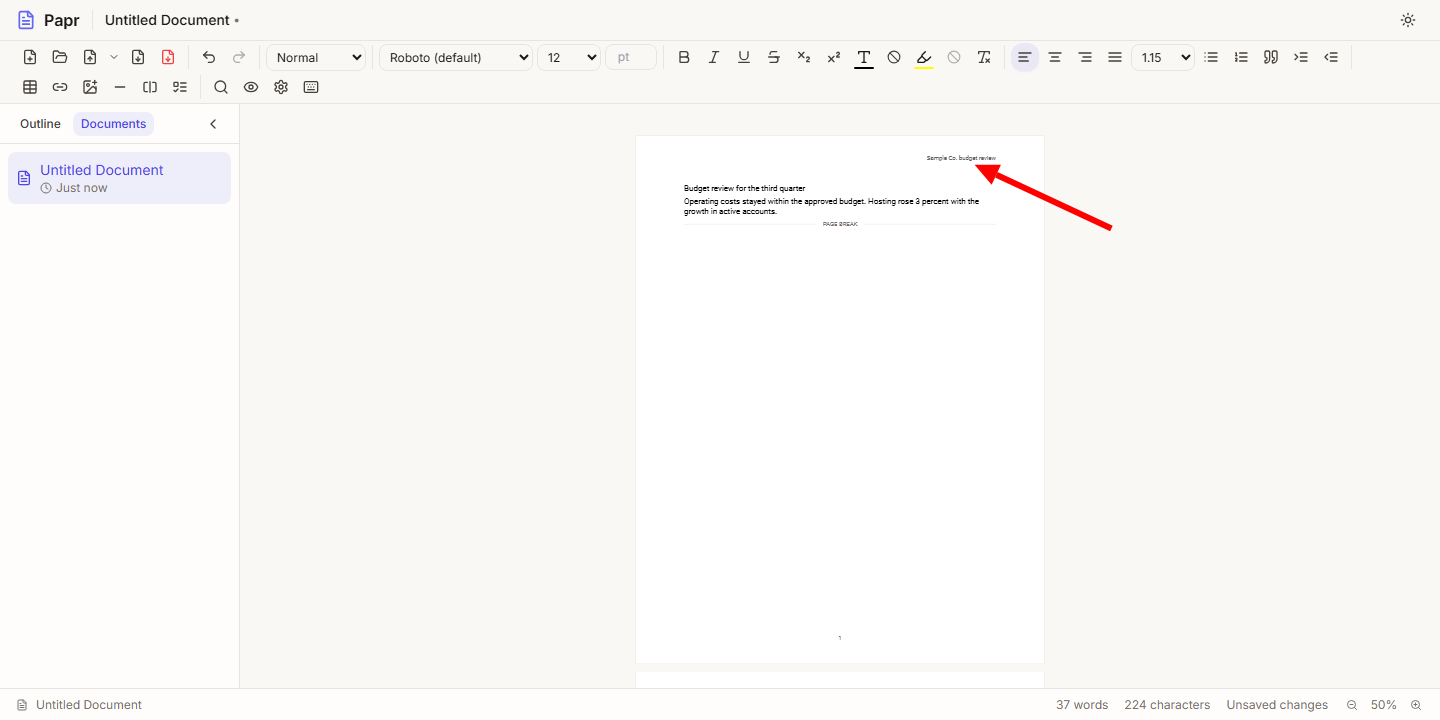The image size is (1440, 720).
Task: Click the export document download icon
Action: point(138,57)
